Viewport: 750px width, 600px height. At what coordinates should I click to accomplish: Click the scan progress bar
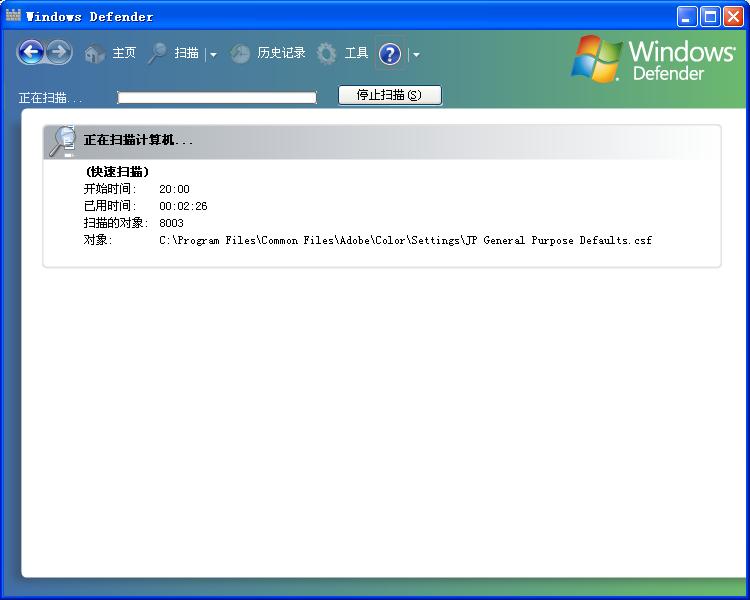click(x=217, y=98)
